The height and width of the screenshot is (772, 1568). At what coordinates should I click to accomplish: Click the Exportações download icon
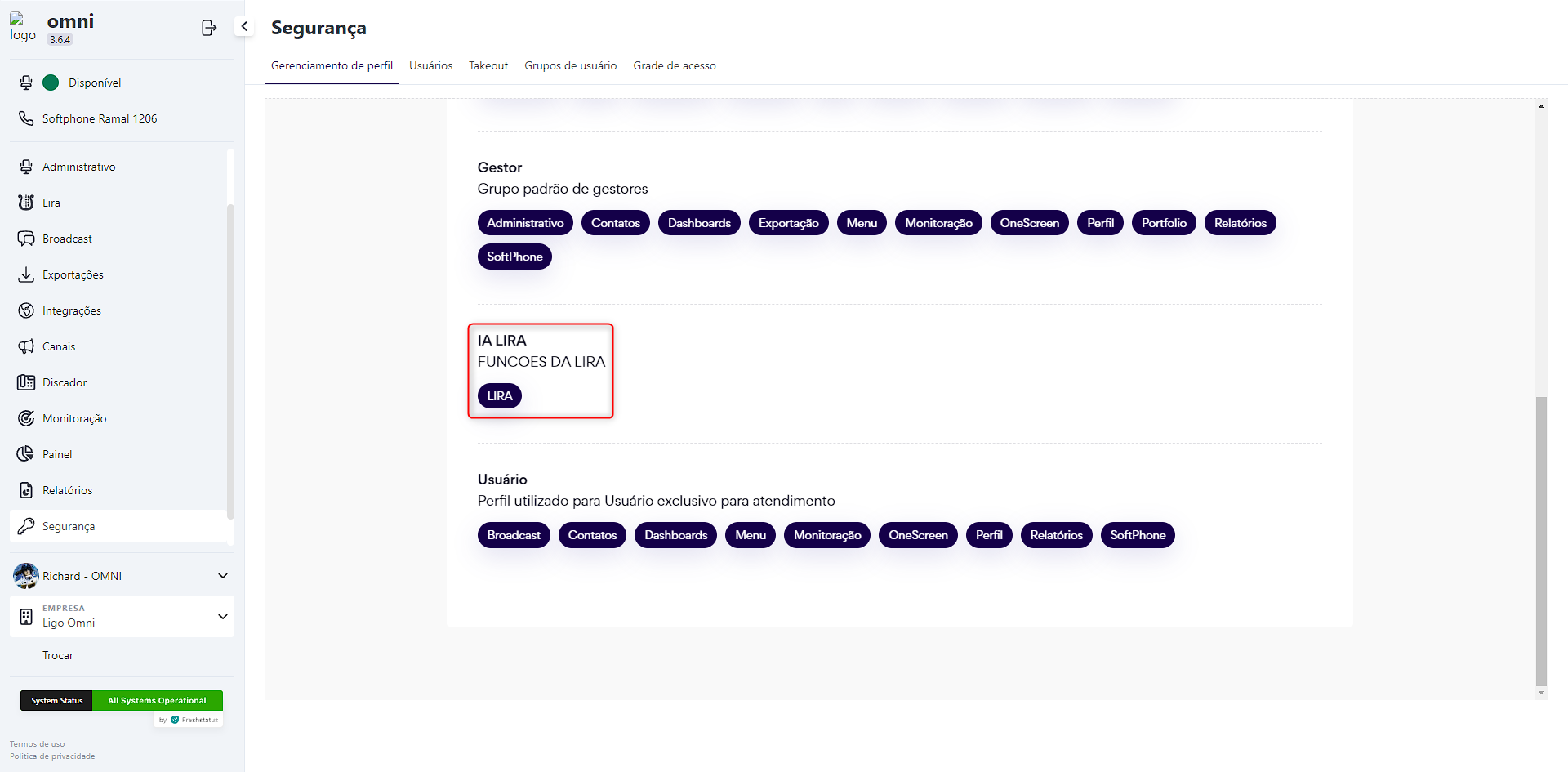click(x=26, y=274)
